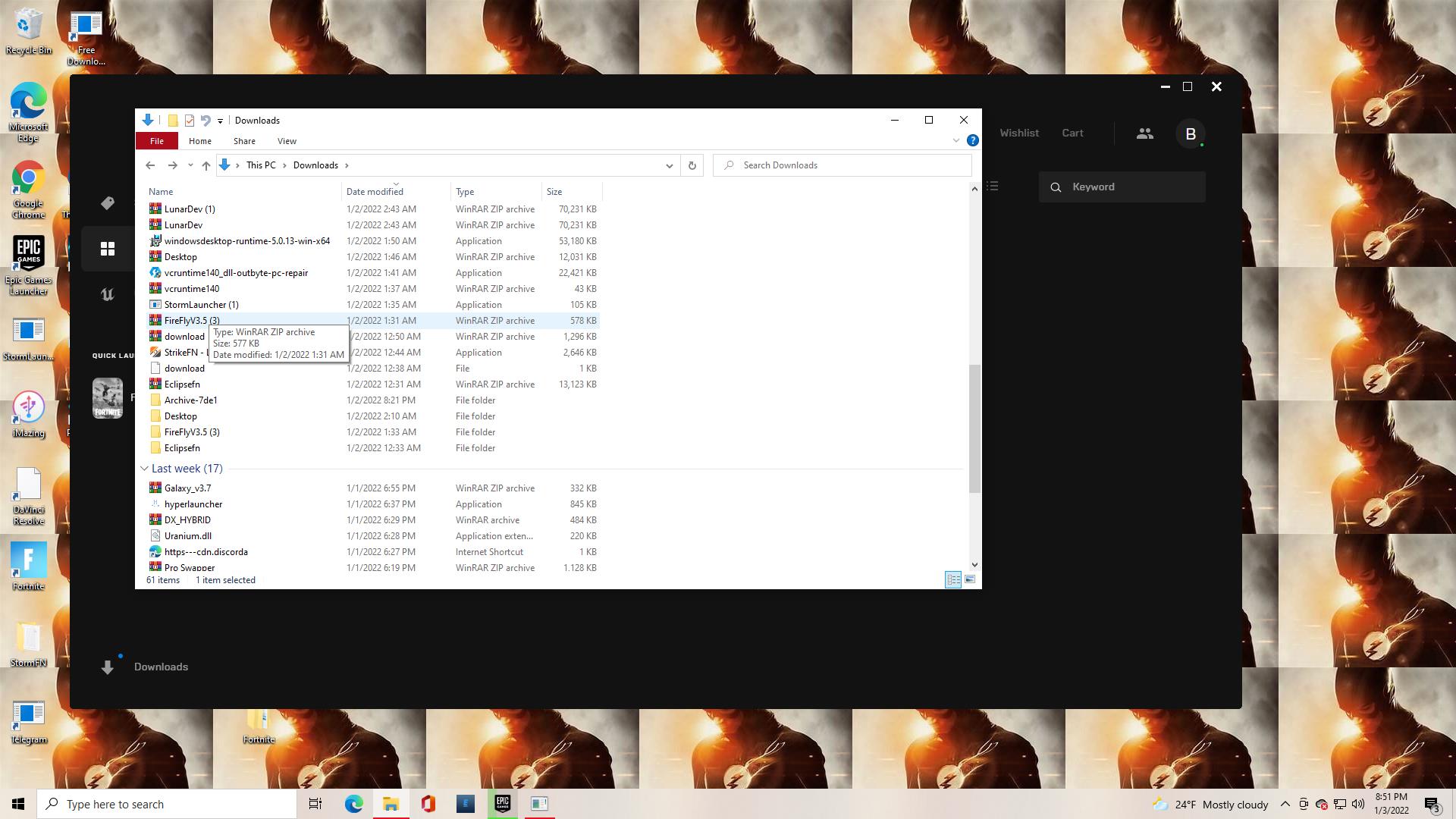This screenshot has height=819, width=1456.
Task: Expand the Explorer ribbon chevron
Action: click(955, 141)
